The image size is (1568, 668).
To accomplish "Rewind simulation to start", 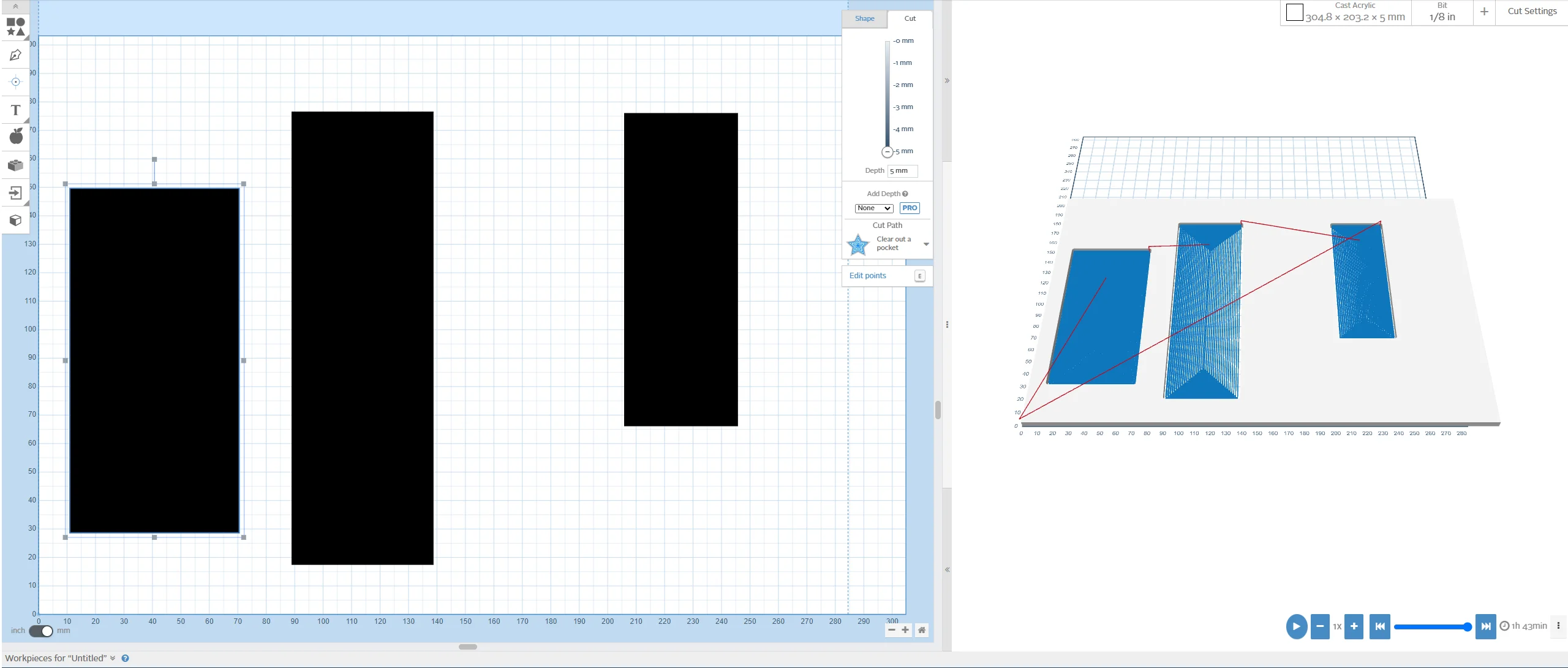I will [1379, 626].
